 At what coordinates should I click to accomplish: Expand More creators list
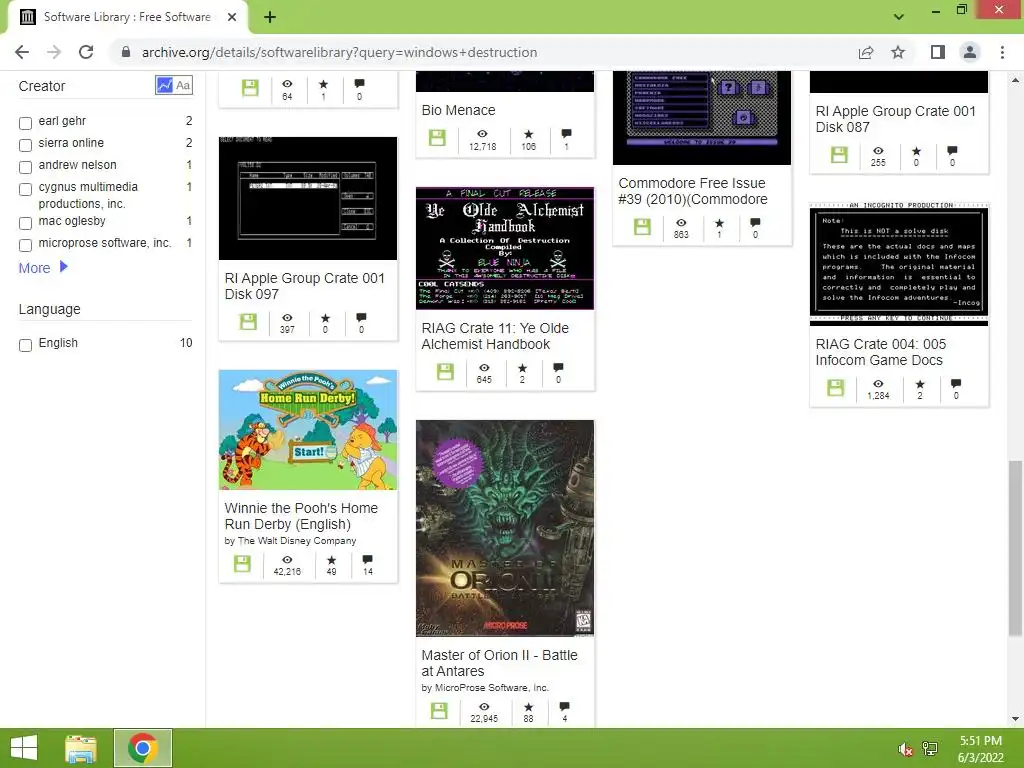[x=43, y=268]
